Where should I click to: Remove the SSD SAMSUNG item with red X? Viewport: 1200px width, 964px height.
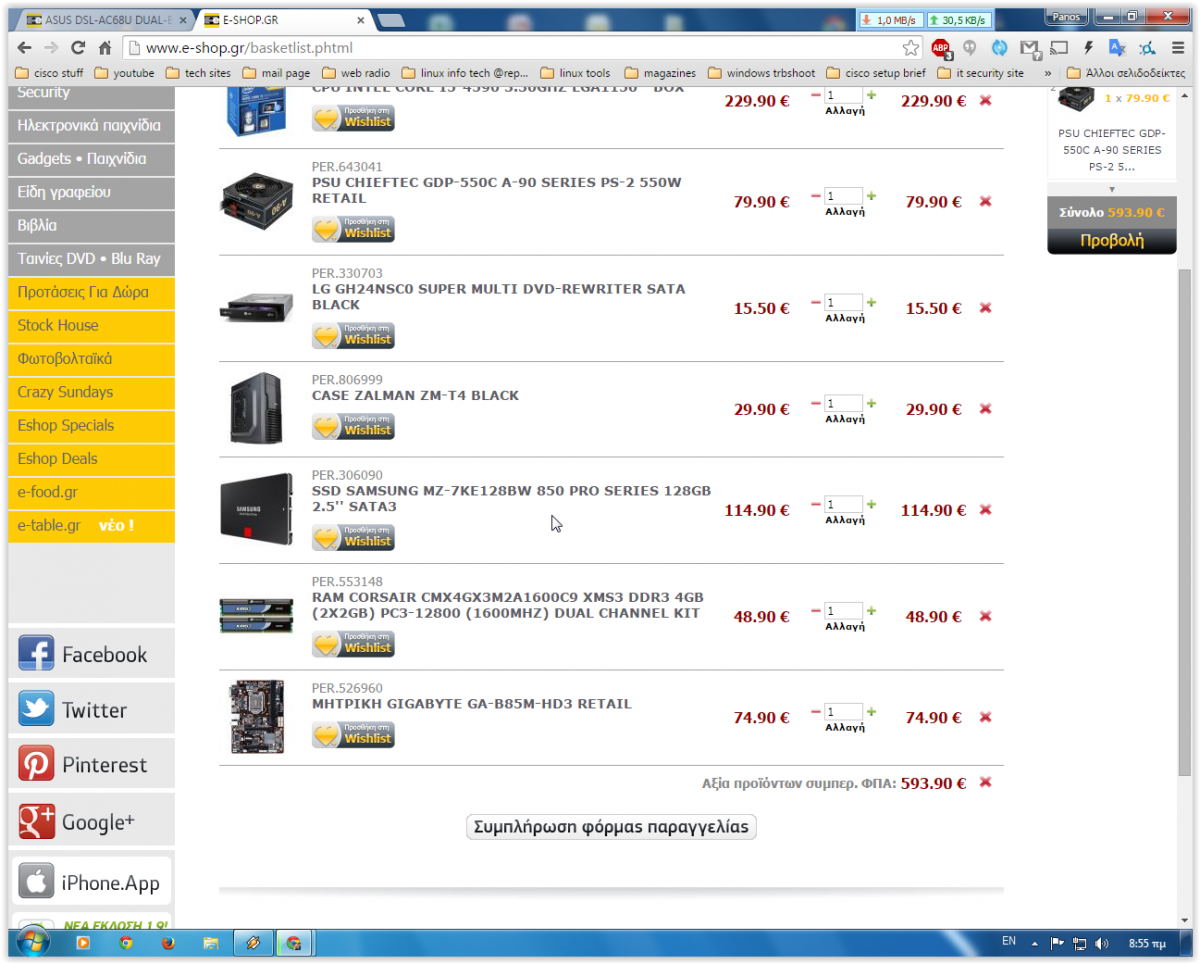(985, 510)
